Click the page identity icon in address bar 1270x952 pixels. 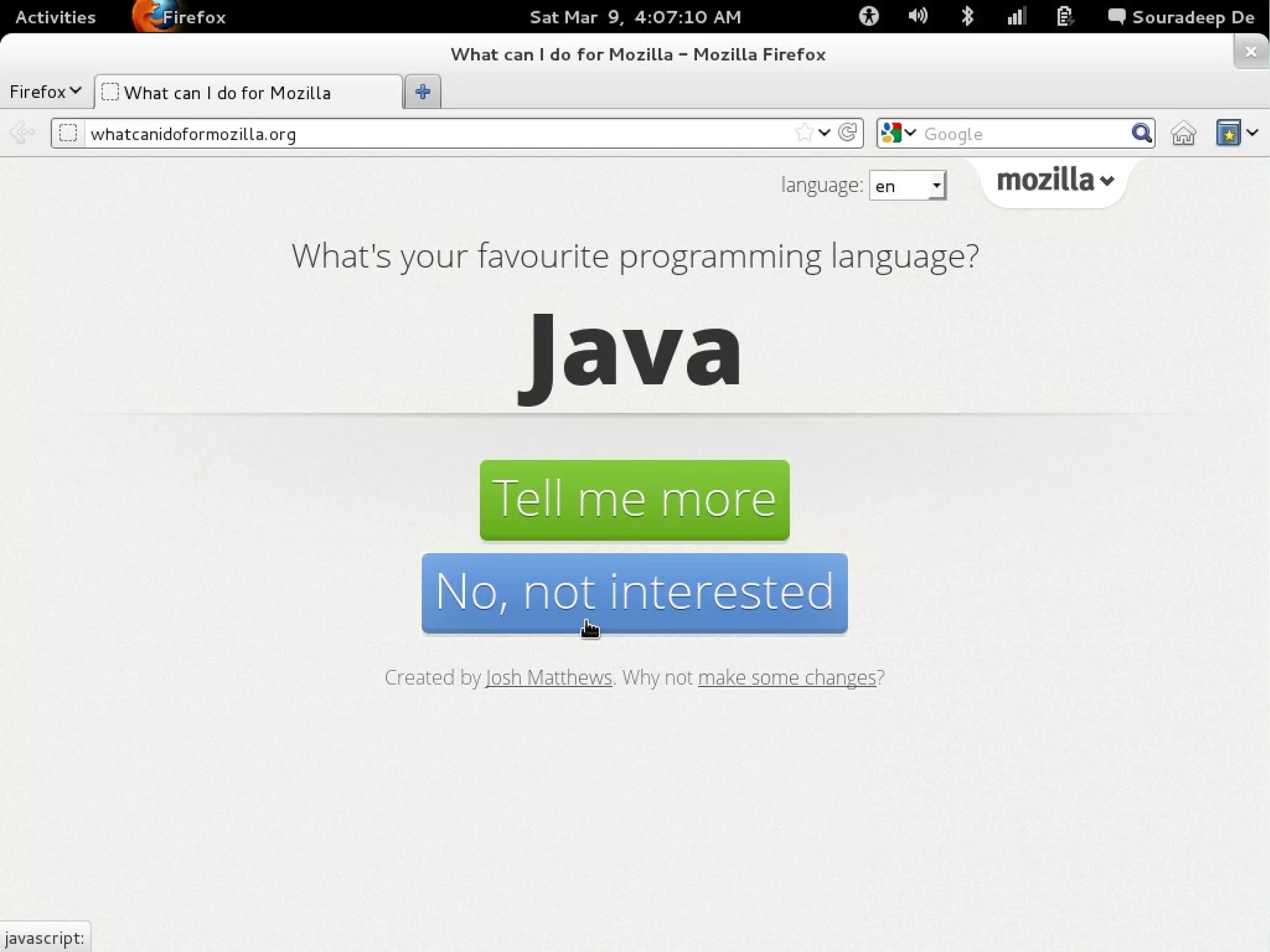click(68, 133)
